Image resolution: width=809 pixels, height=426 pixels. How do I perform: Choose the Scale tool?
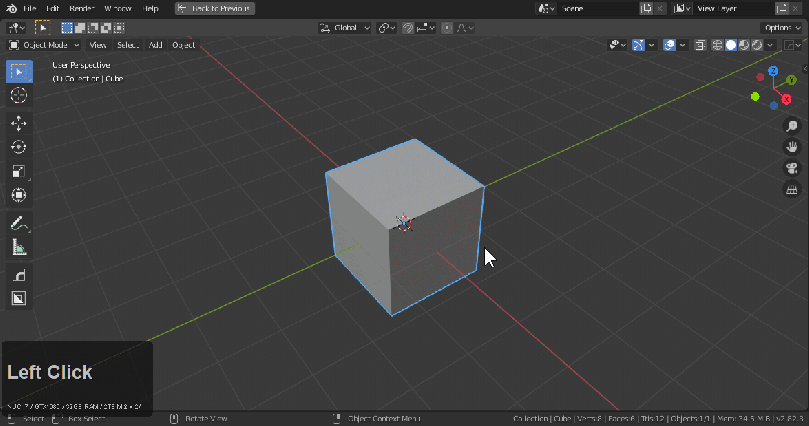click(x=18, y=171)
